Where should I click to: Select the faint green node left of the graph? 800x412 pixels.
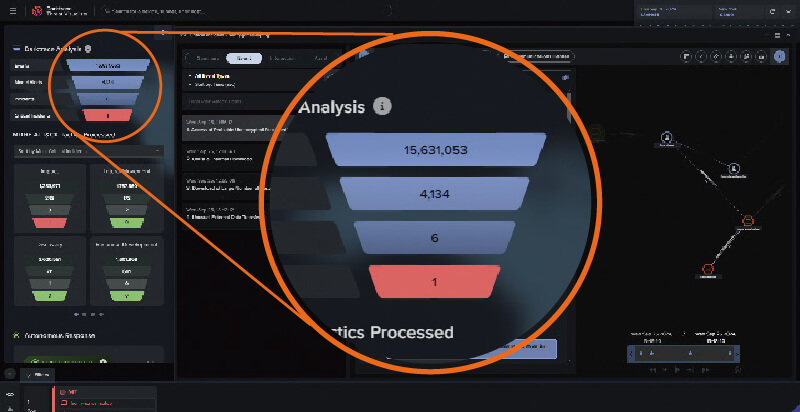click(595, 133)
